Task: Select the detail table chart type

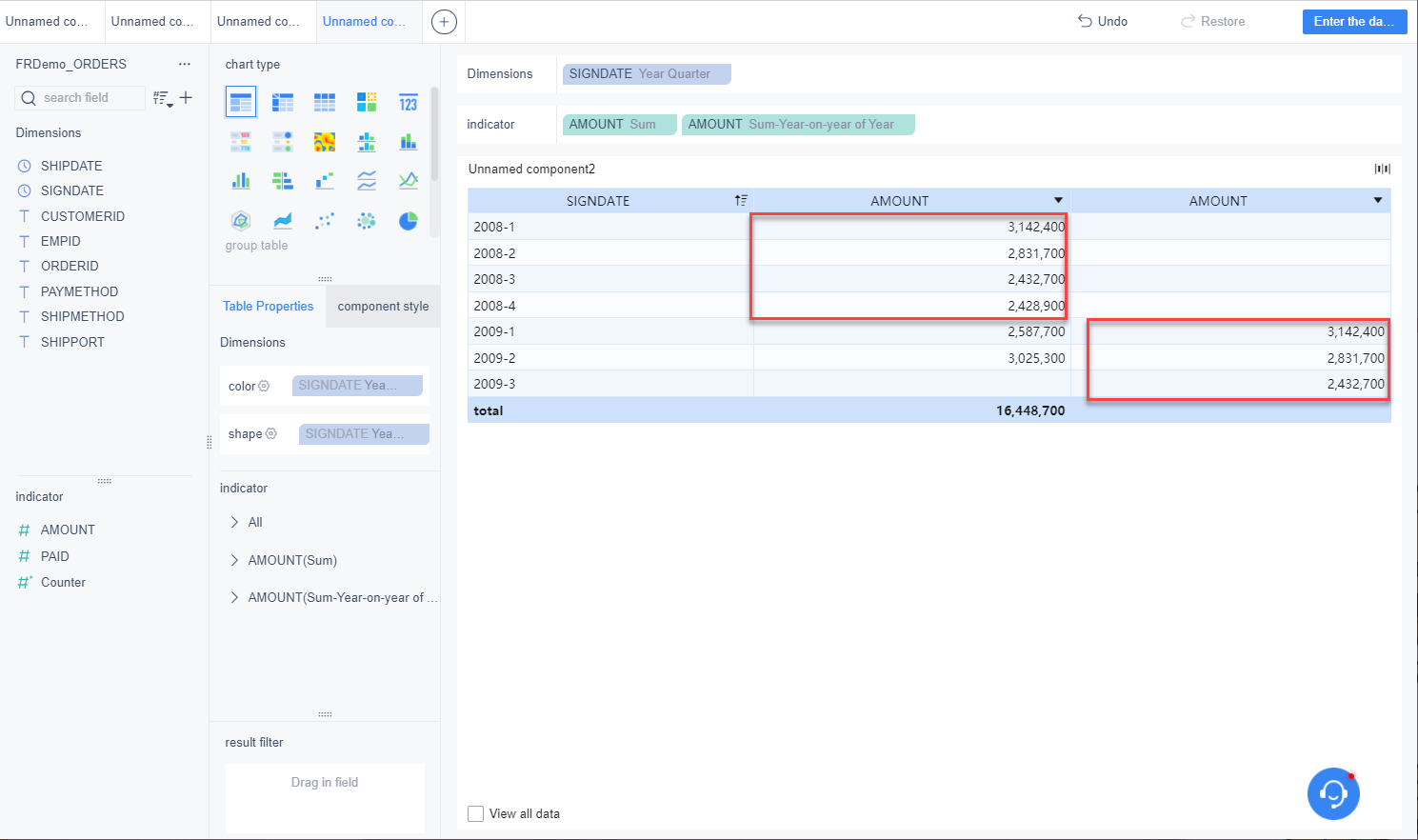Action: tap(325, 102)
